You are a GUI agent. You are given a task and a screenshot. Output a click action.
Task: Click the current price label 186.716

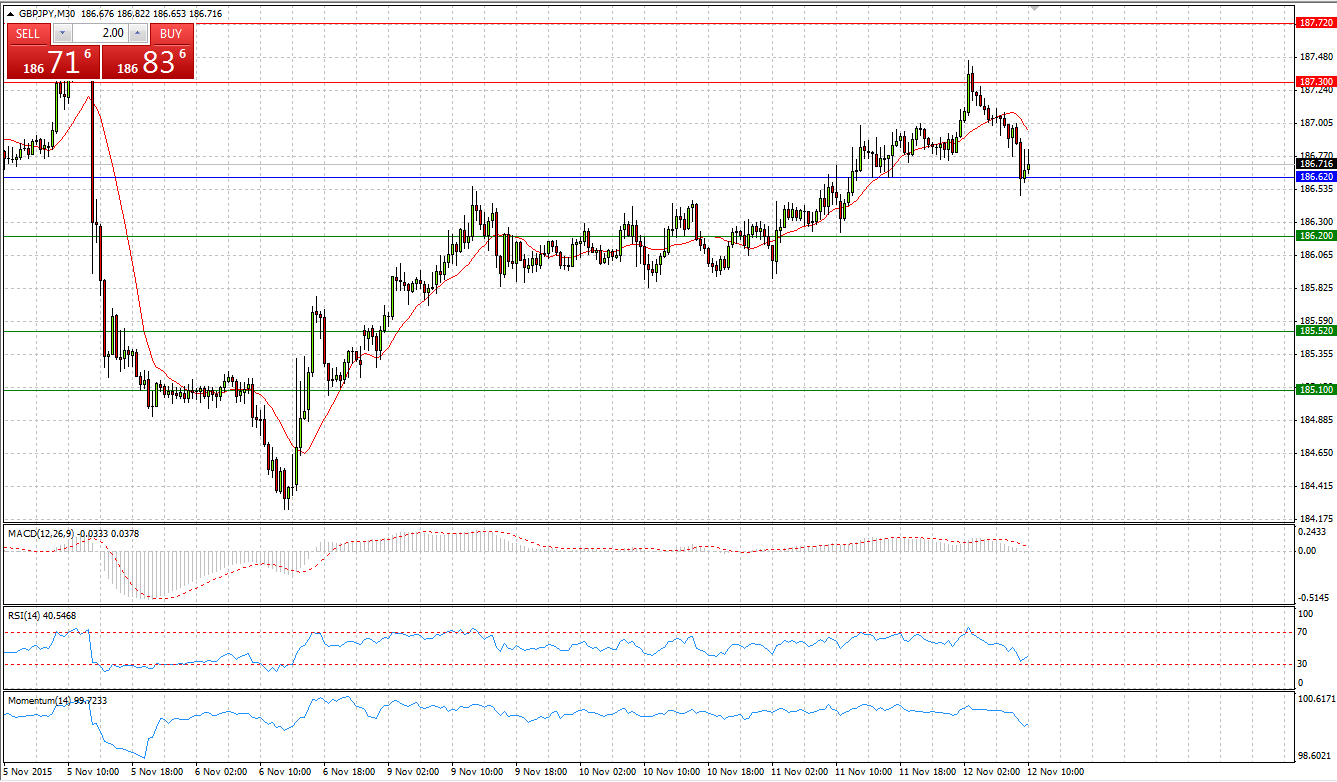[x=1315, y=163]
